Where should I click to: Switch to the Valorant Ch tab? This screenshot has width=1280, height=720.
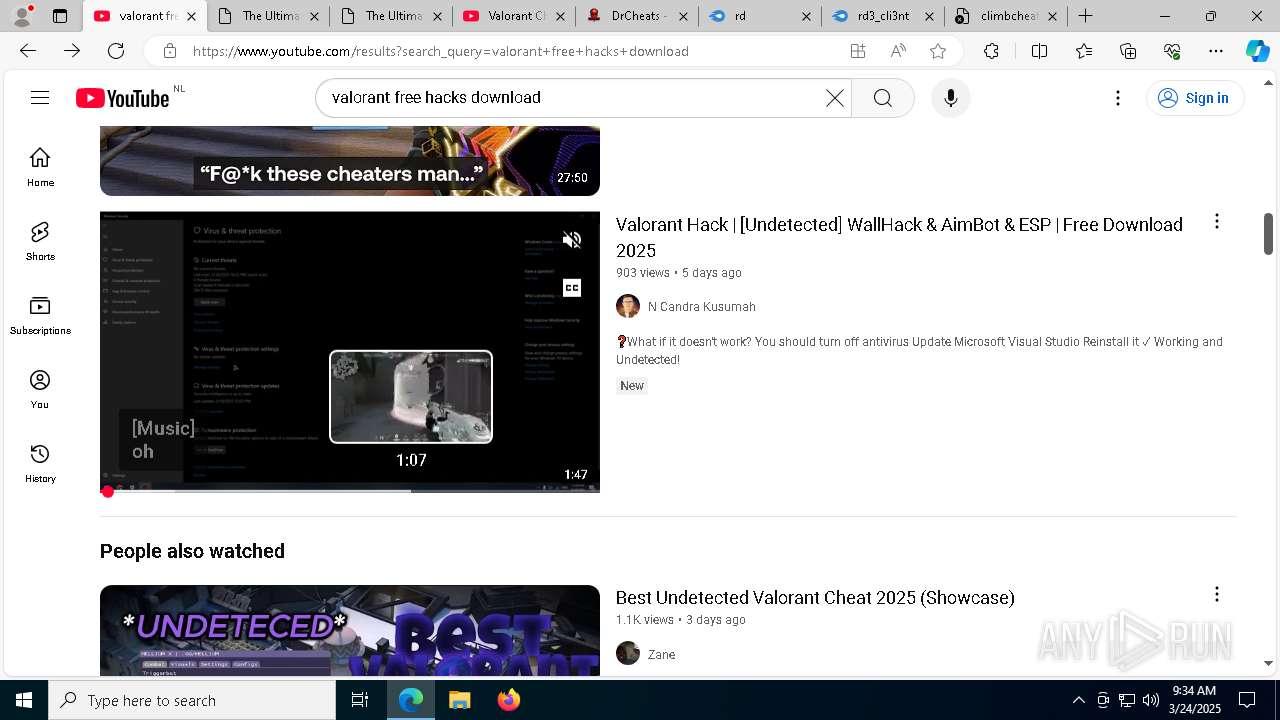tap(514, 16)
